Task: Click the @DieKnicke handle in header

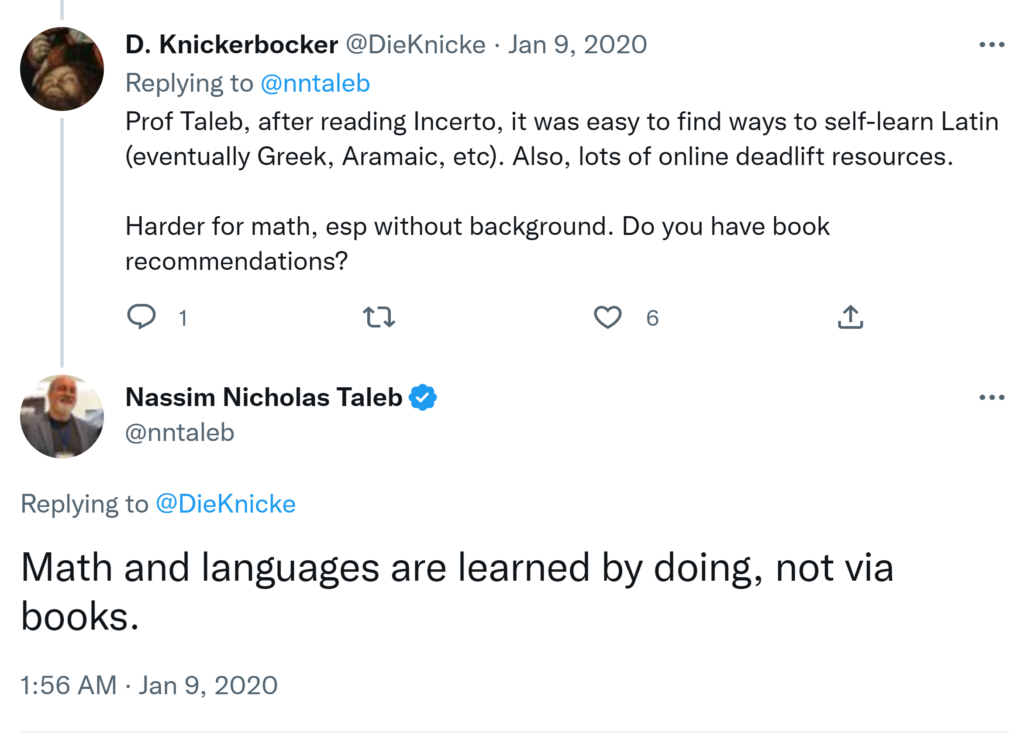Action: (415, 45)
